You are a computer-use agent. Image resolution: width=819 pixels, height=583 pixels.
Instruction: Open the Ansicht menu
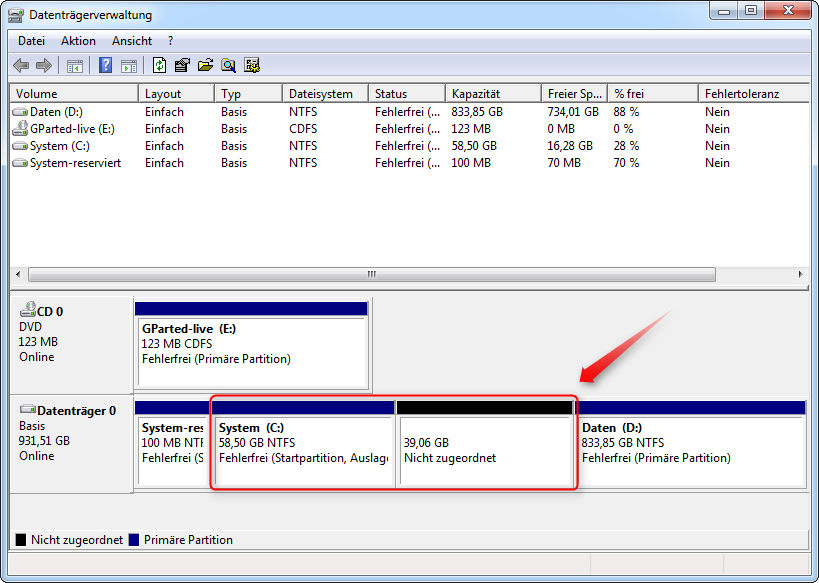tap(131, 41)
